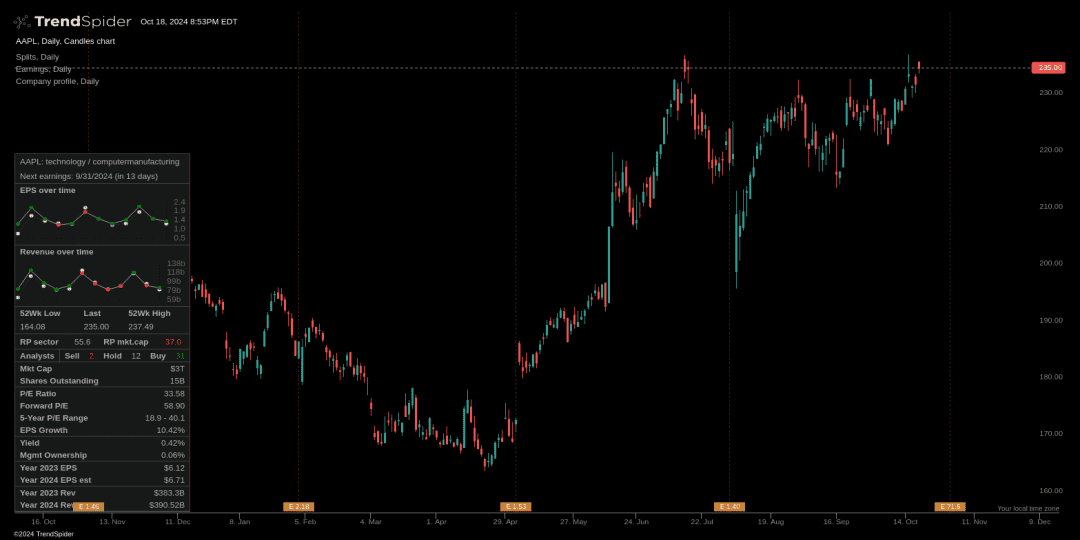
Task: Click the E 1.53 earnings marker
Action: pos(516,507)
